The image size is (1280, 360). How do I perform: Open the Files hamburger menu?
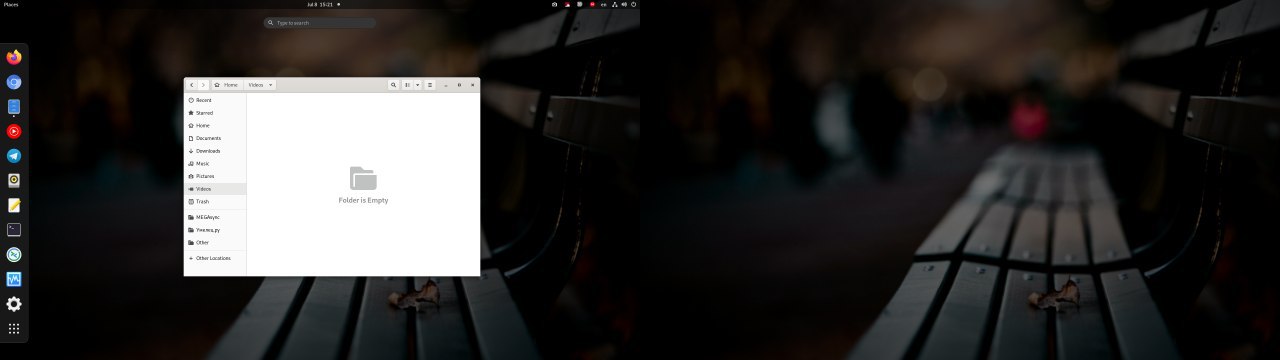pyautogui.click(x=430, y=85)
